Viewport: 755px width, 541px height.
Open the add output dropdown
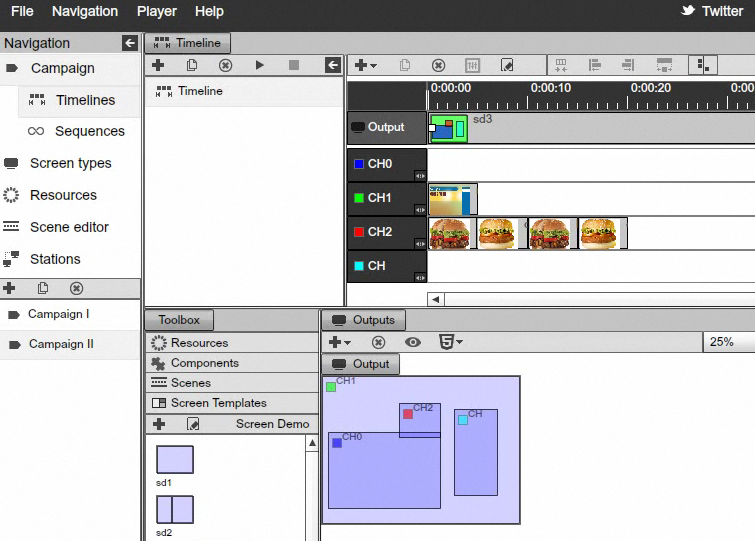[x=340, y=342]
